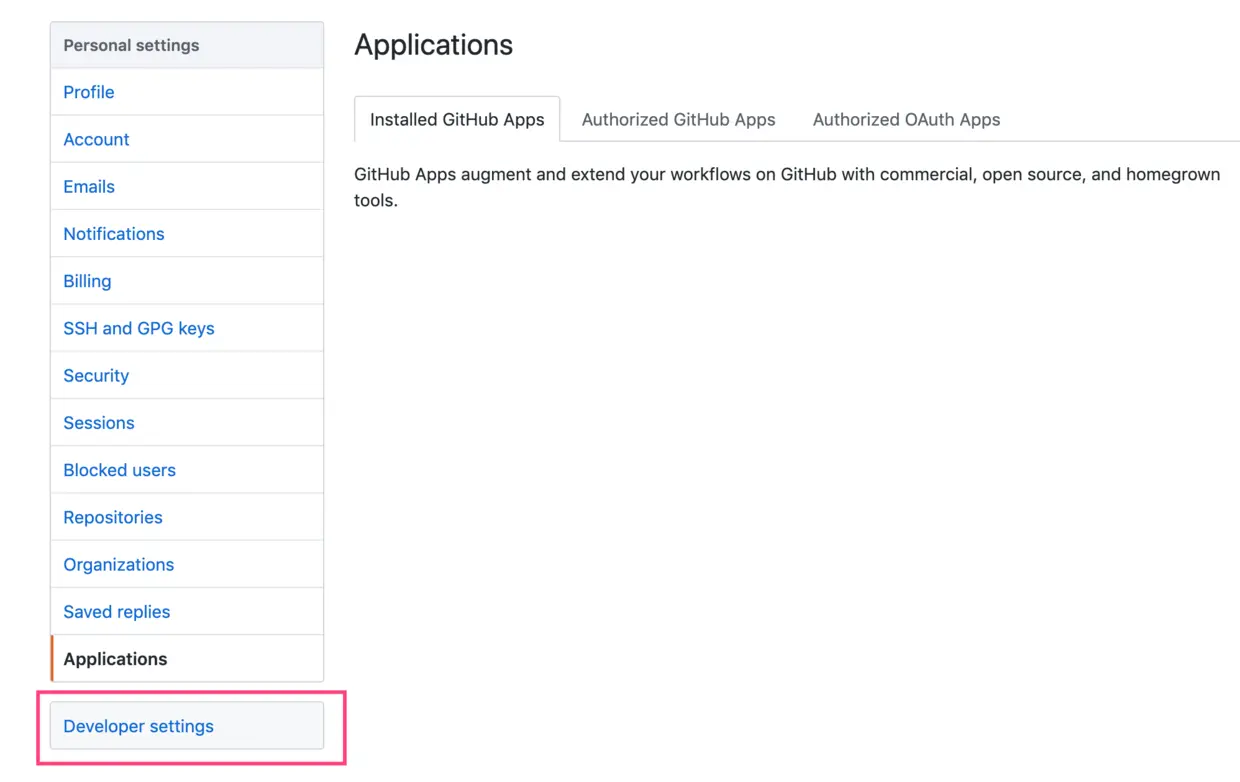Image resolution: width=1240 pixels, height=782 pixels.
Task: Open the Organizations settings link
Action: [x=119, y=565]
